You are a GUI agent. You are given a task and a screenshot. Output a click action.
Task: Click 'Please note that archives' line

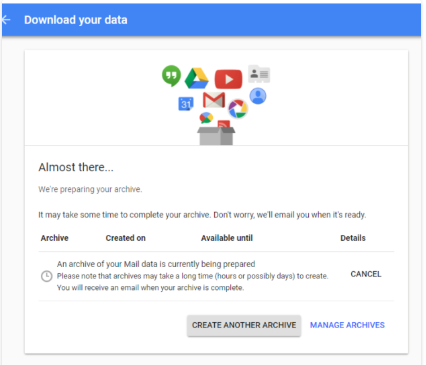[193, 276]
